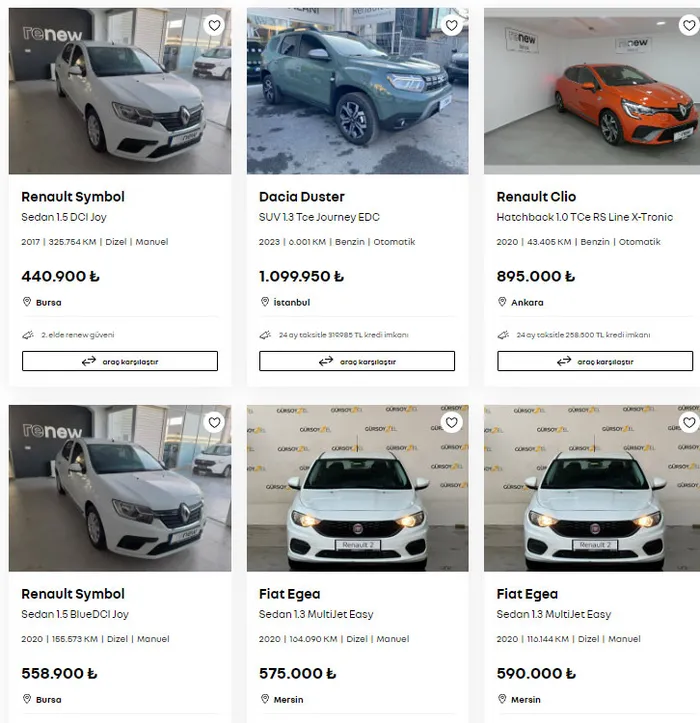Open the green Dacia Duster photo
Image resolution: width=700 pixels, height=723 pixels.
click(x=357, y=91)
